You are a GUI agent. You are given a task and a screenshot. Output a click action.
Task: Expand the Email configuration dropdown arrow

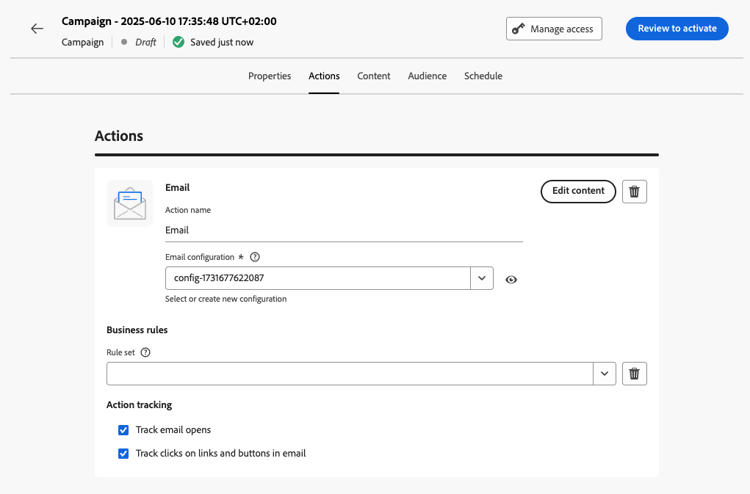(x=482, y=278)
